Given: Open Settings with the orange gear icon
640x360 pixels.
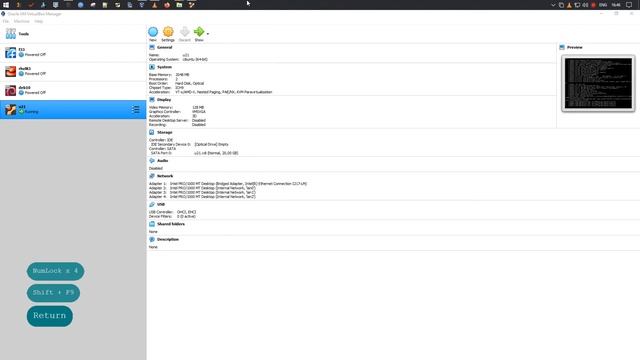Looking at the screenshot, I should pos(168,32).
